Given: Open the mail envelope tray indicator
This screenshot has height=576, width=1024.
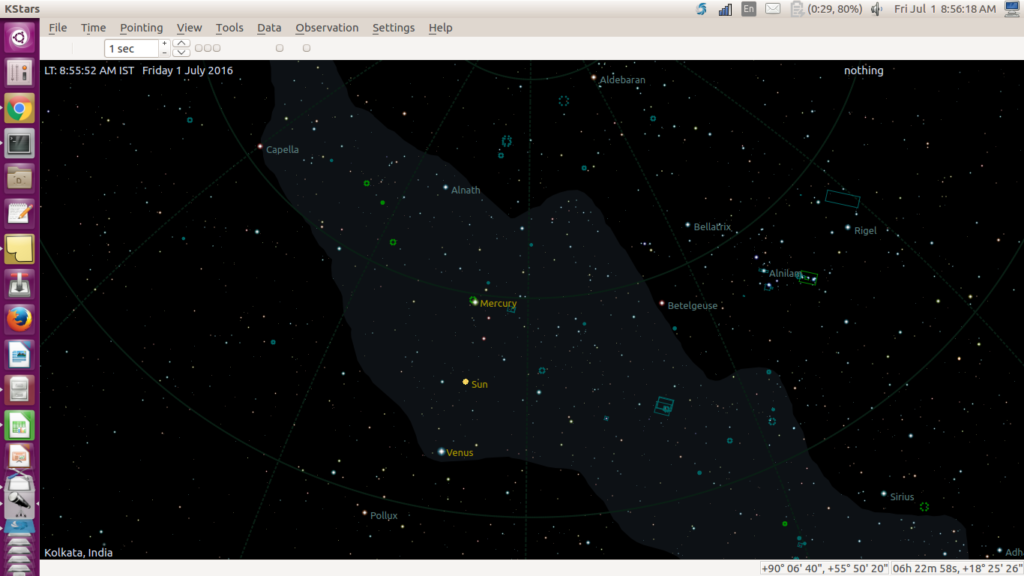Looking at the screenshot, I should coord(773,8).
